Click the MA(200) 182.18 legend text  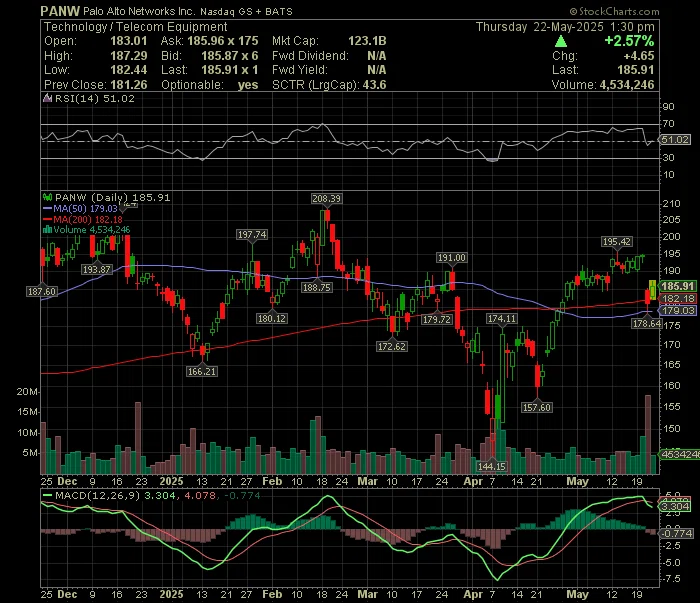click(88, 220)
